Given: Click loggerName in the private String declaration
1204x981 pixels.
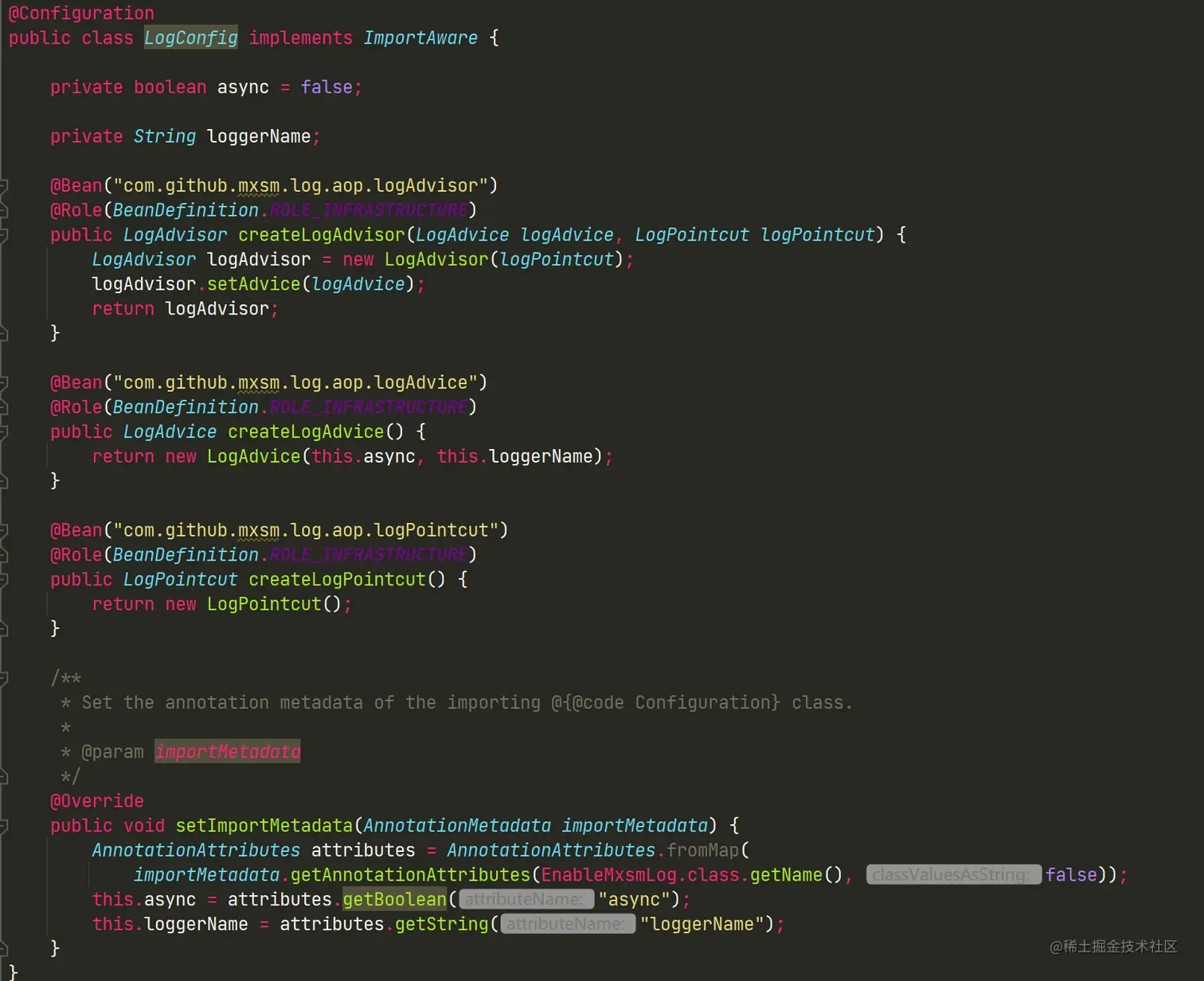Looking at the screenshot, I should click(x=259, y=137).
